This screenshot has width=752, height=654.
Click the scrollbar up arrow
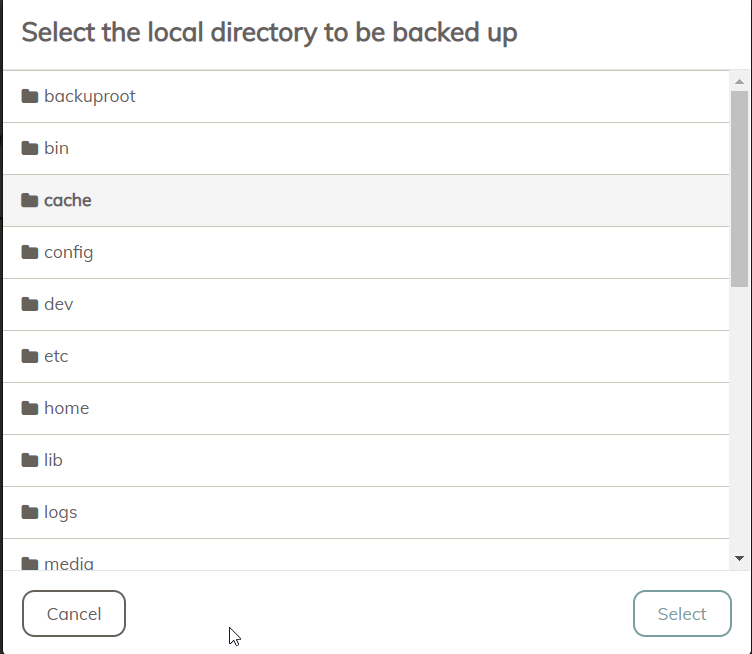coord(739,82)
